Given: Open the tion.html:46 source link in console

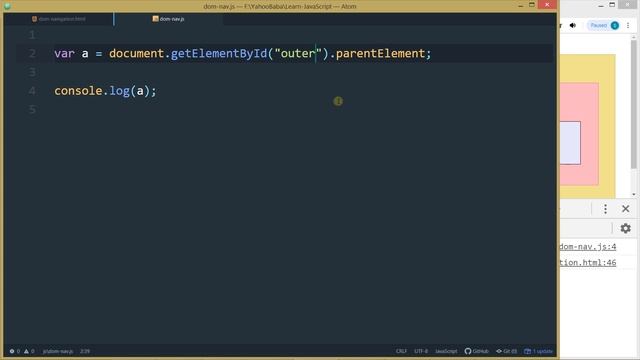Looking at the screenshot, I should (x=587, y=262).
